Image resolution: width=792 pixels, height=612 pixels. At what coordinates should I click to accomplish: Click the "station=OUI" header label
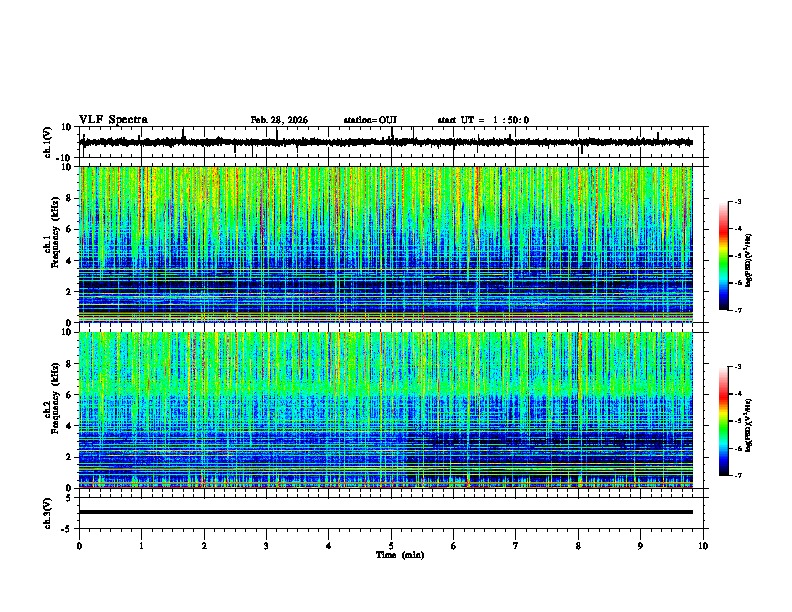pos(370,120)
